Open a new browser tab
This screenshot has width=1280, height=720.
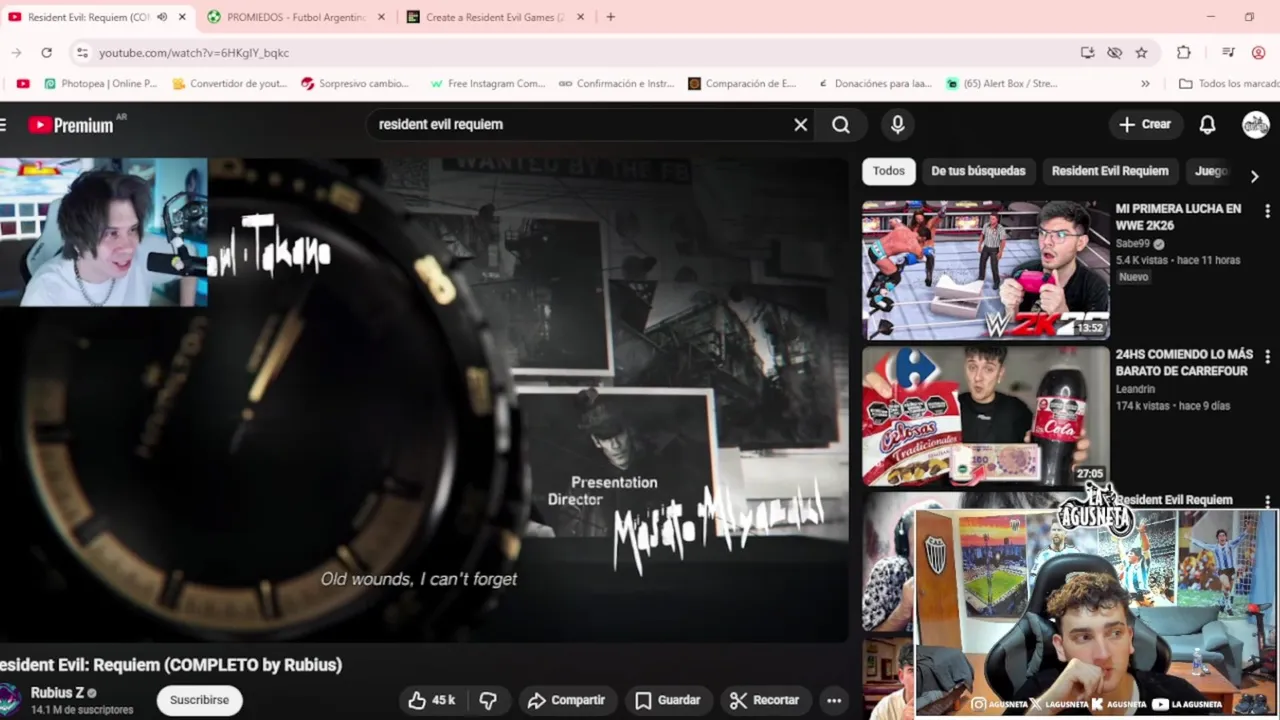click(x=610, y=17)
